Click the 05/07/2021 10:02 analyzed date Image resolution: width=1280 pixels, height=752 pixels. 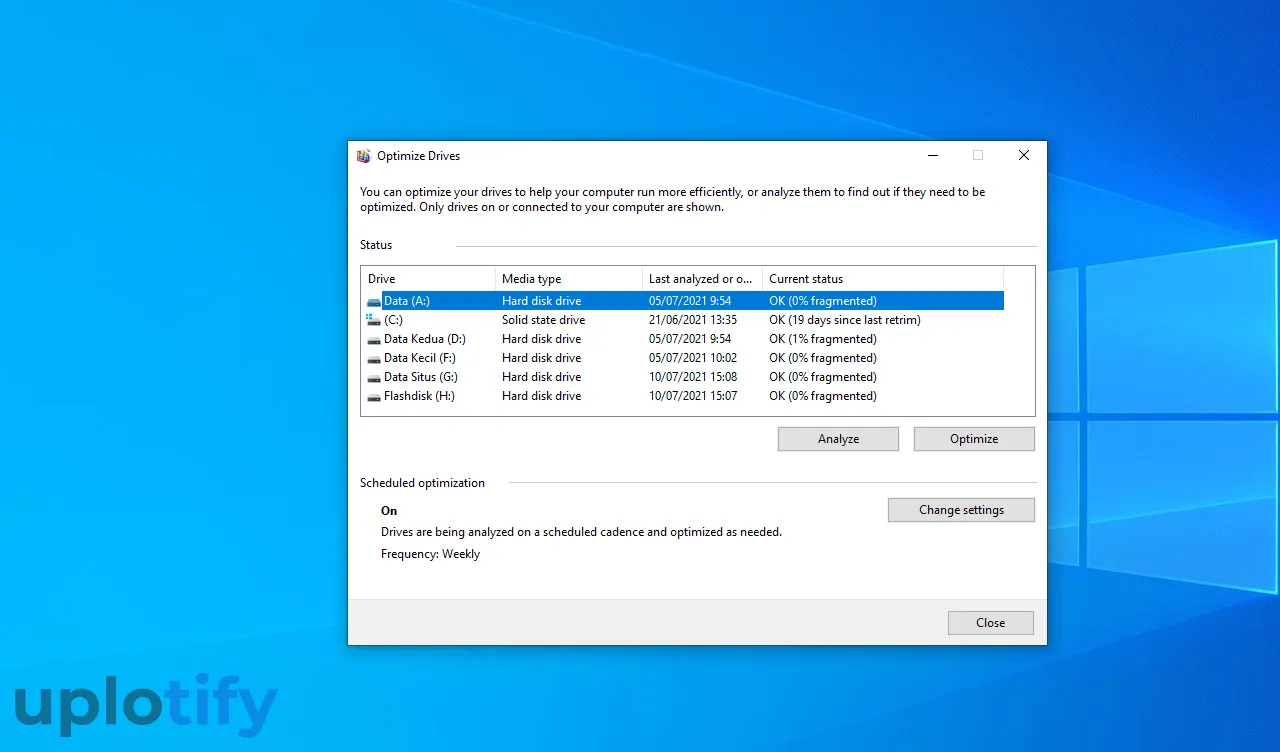pyautogui.click(x=693, y=358)
